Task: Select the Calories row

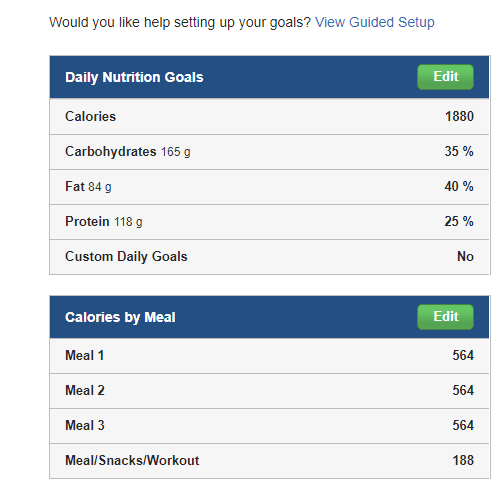Action: (269, 116)
